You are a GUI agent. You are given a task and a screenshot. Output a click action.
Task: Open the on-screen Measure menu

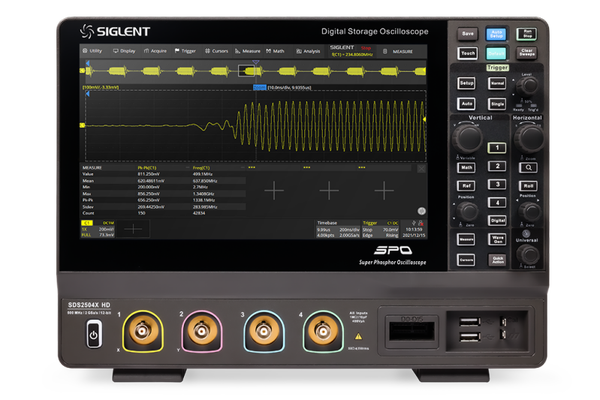(248, 51)
